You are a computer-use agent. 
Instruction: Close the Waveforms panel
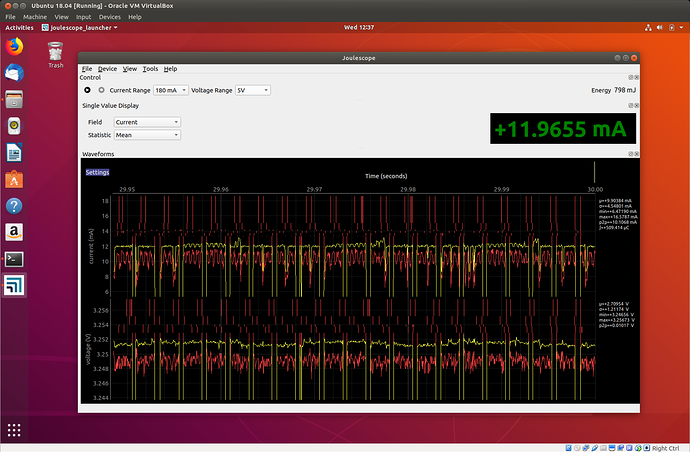click(x=636, y=154)
